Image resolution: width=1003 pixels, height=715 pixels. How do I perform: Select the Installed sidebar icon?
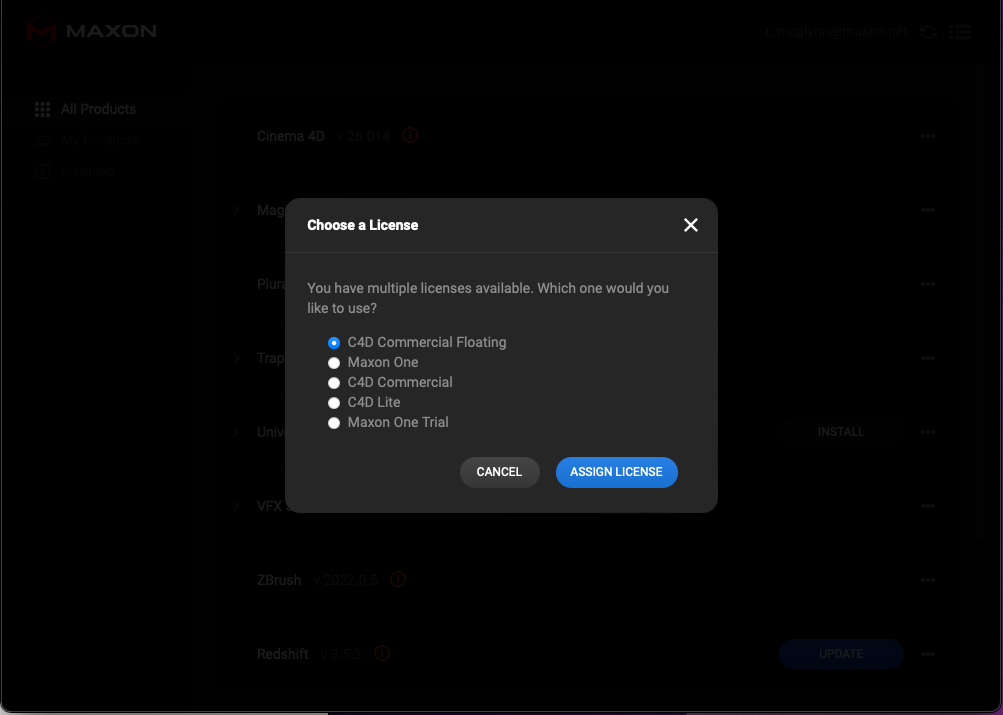click(42, 171)
